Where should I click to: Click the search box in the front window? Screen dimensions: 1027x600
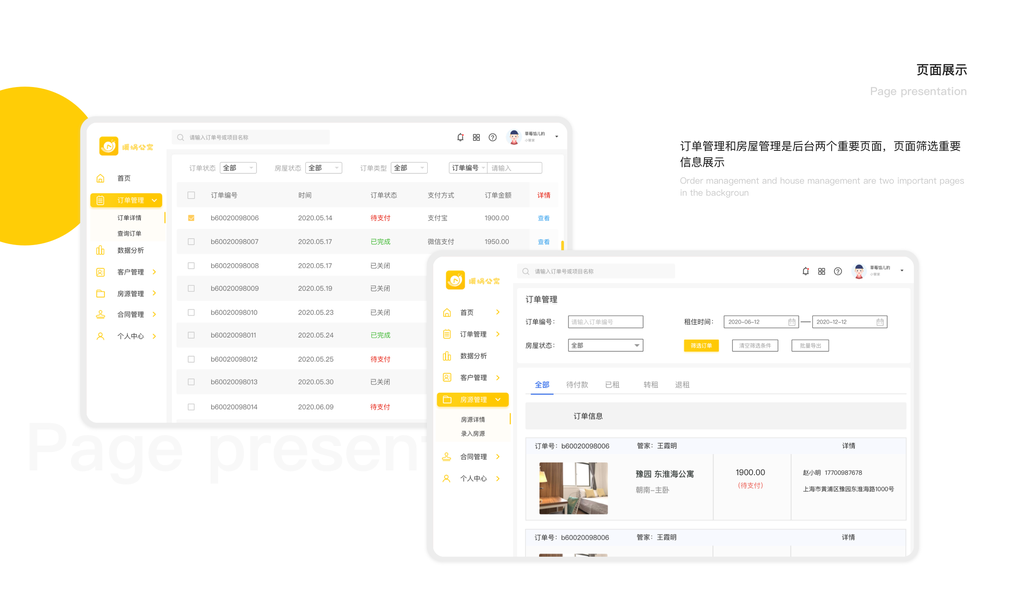(x=596, y=271)
